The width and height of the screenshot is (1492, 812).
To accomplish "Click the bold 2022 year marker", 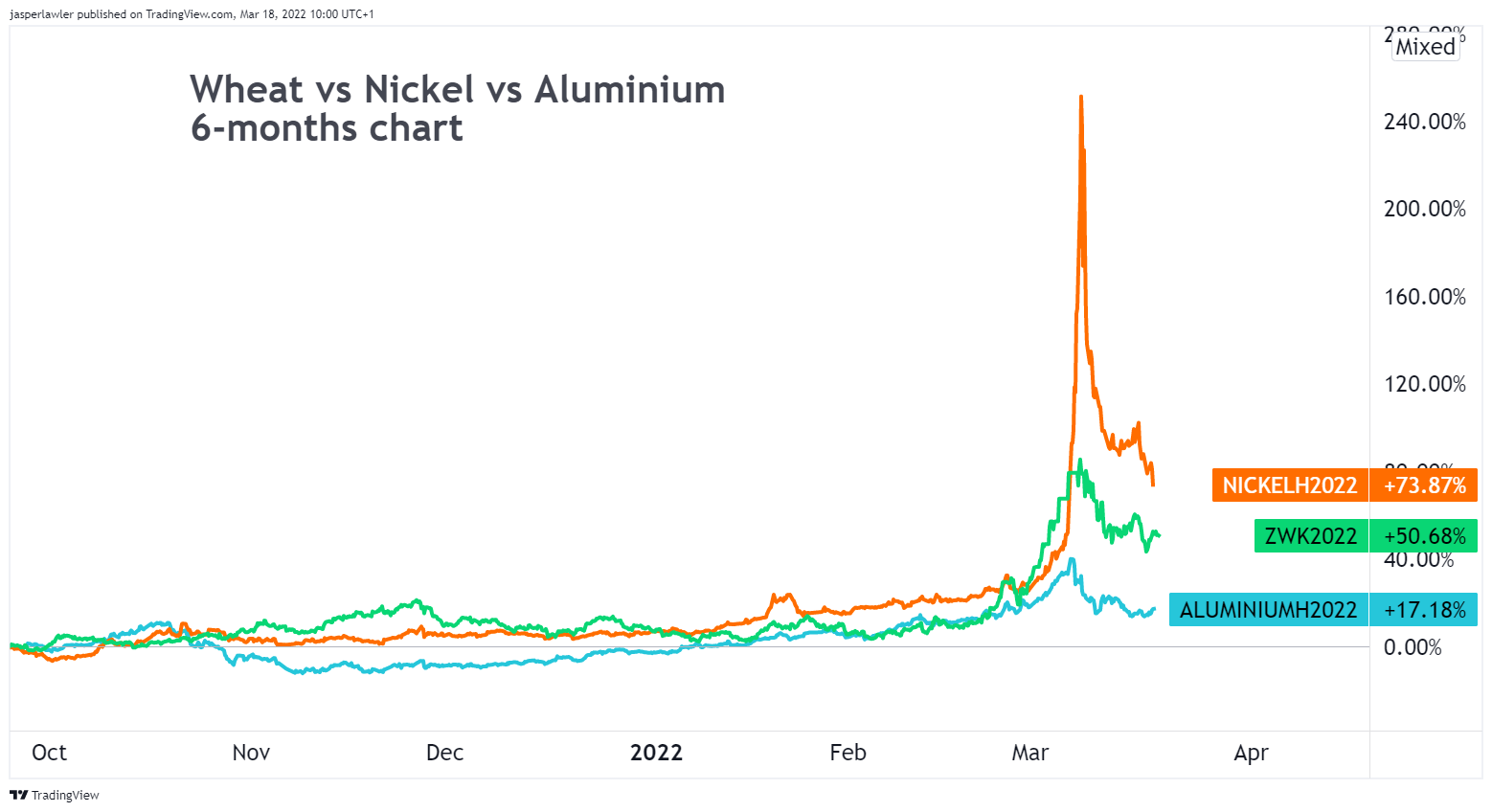I will click(656, 753).
